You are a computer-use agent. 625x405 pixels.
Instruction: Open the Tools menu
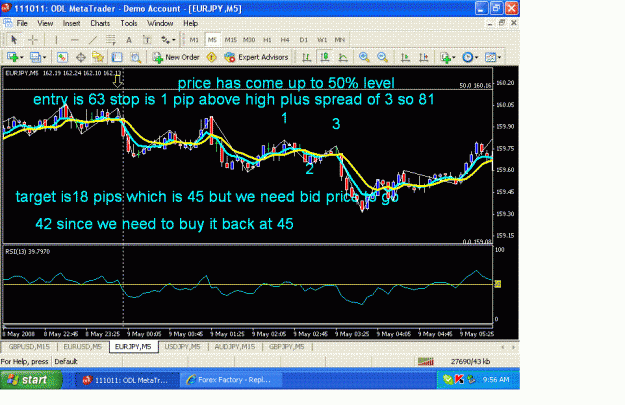pyautogui.click(x=129, y=23)
